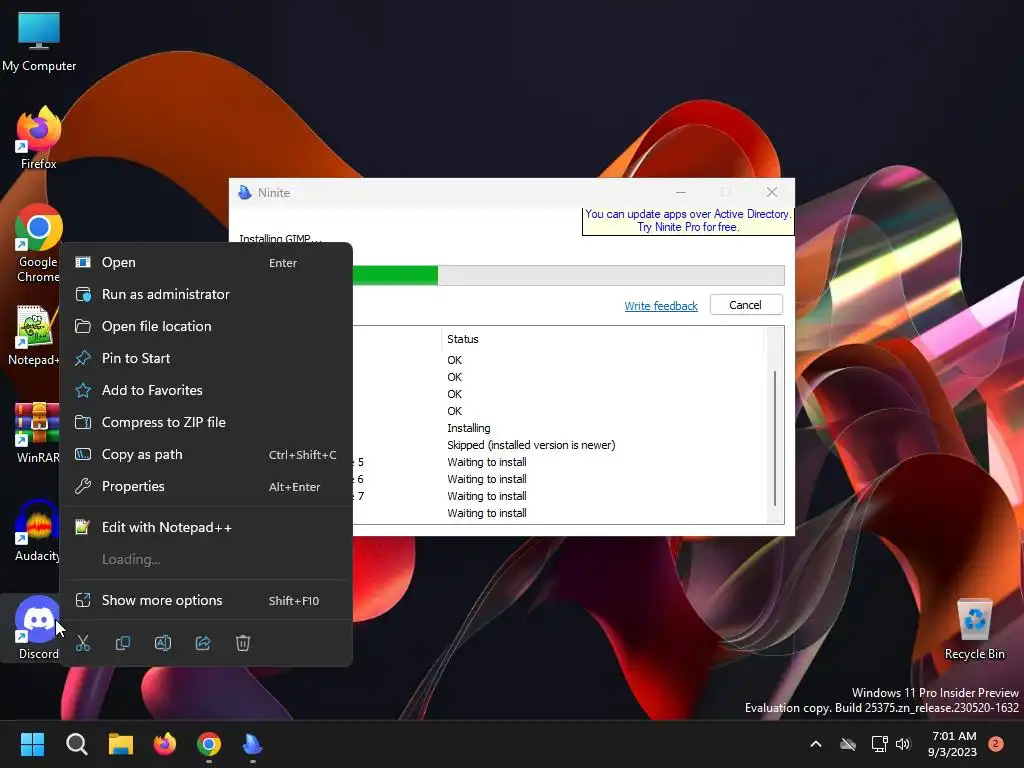Screen dimensions: 1024x768
Task: Choose Open file location
Action: (206, 327)
